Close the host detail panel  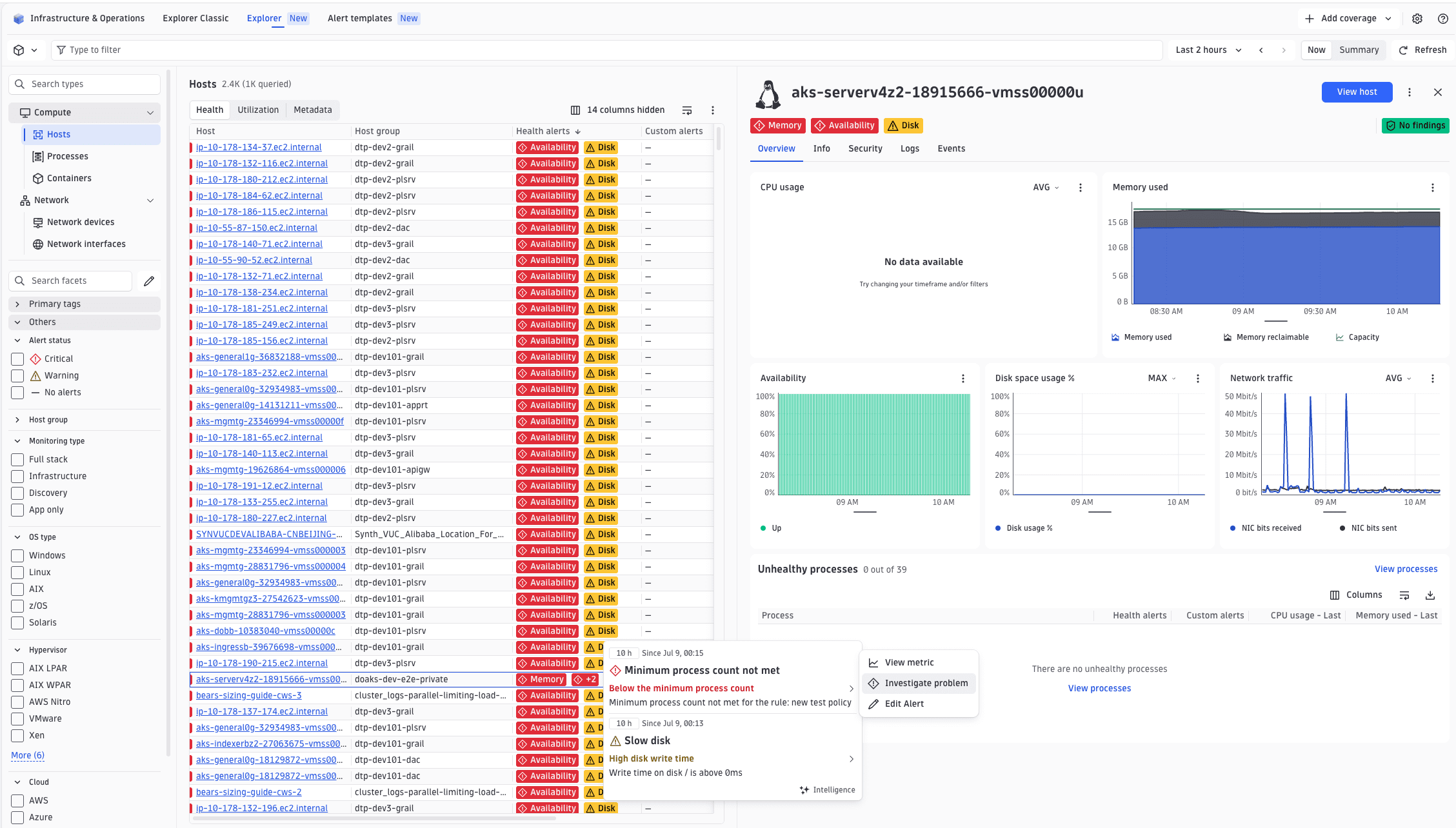point(1438,92)
